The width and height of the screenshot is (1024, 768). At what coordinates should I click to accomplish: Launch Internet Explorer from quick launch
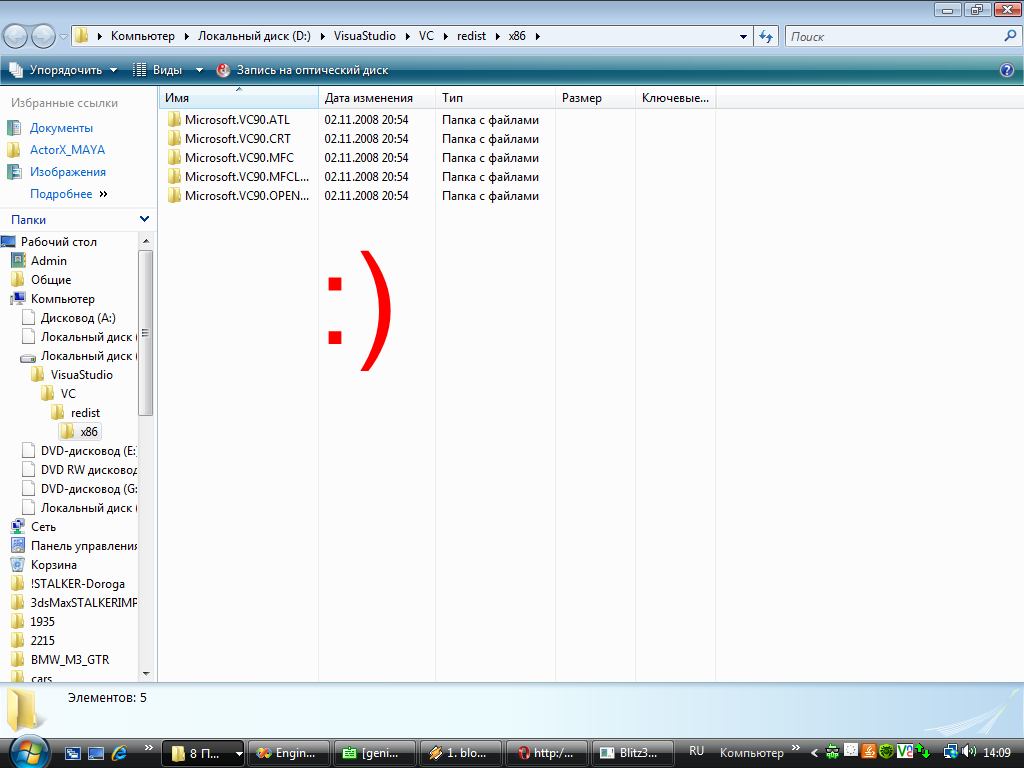click(119, 752)
